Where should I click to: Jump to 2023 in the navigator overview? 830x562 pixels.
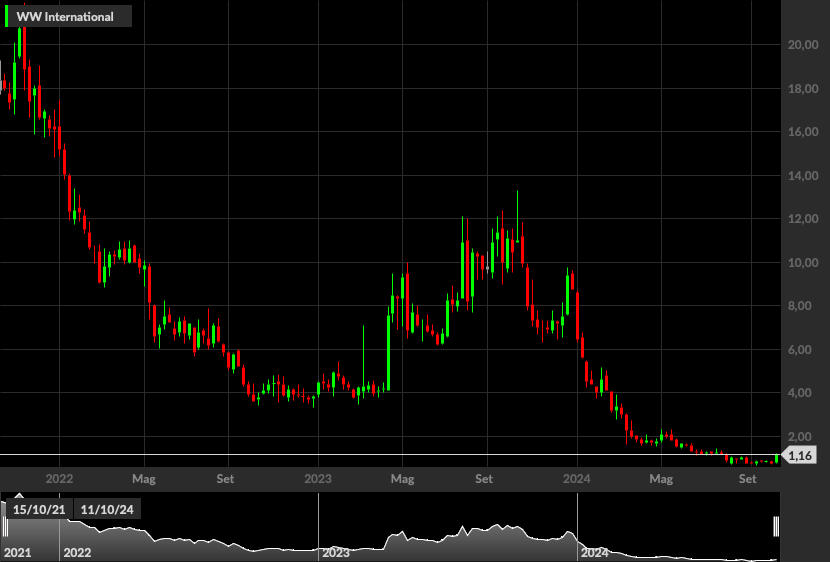(336, 553)
